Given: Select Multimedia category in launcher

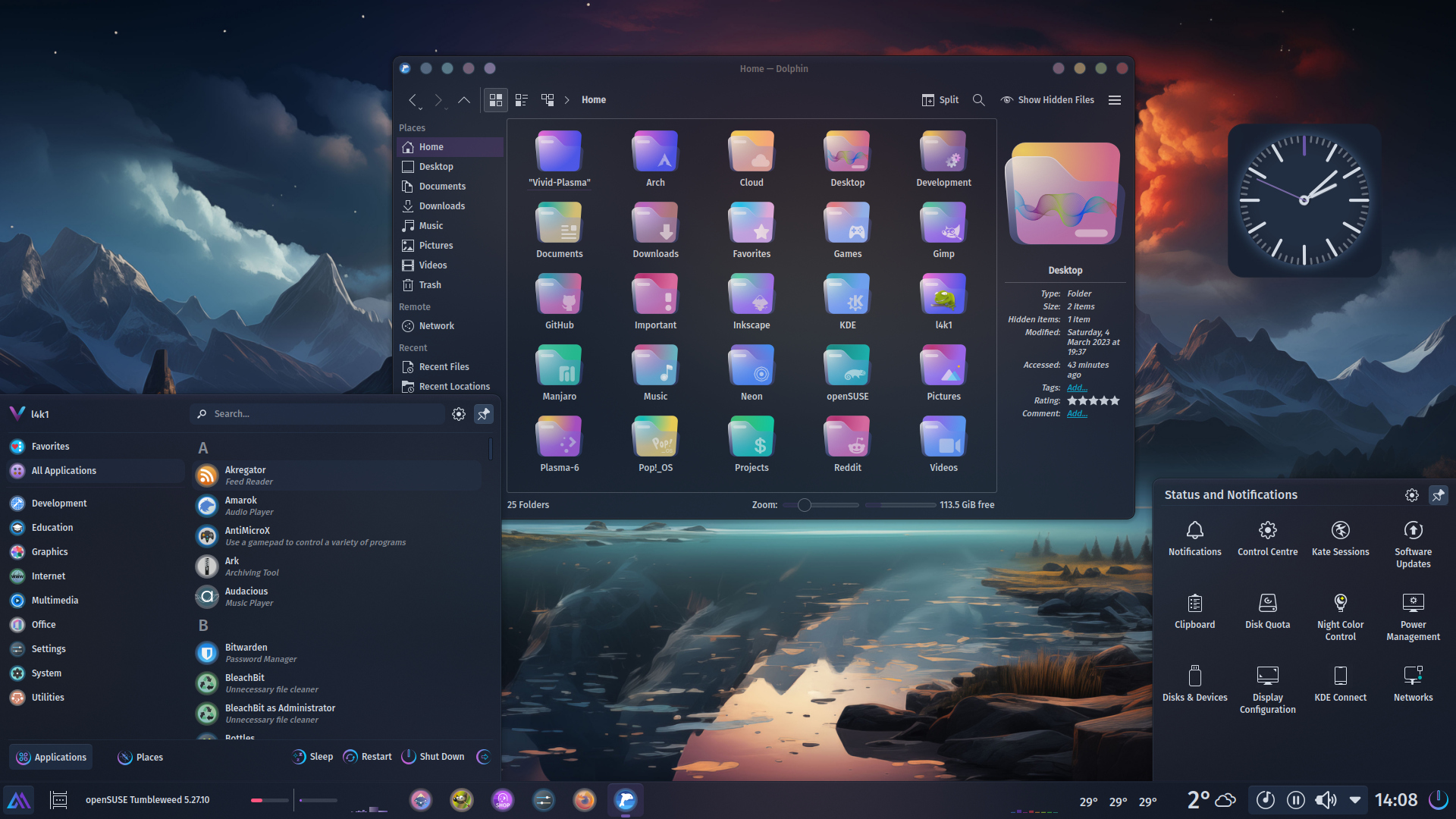Looking at the screenshot, I should 96,601.
